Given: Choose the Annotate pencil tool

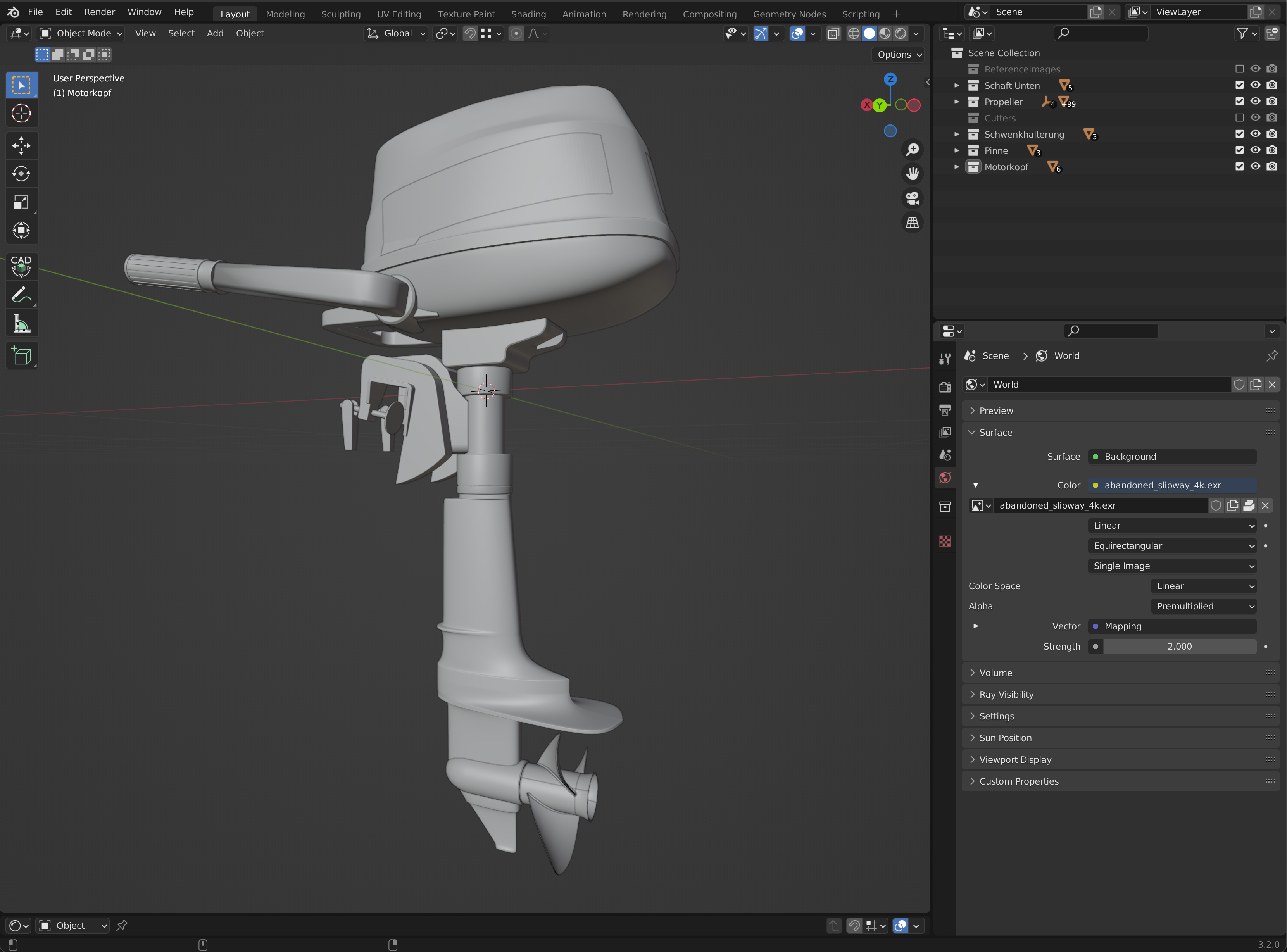Looking at the screenshot, I should pos(21,295).
